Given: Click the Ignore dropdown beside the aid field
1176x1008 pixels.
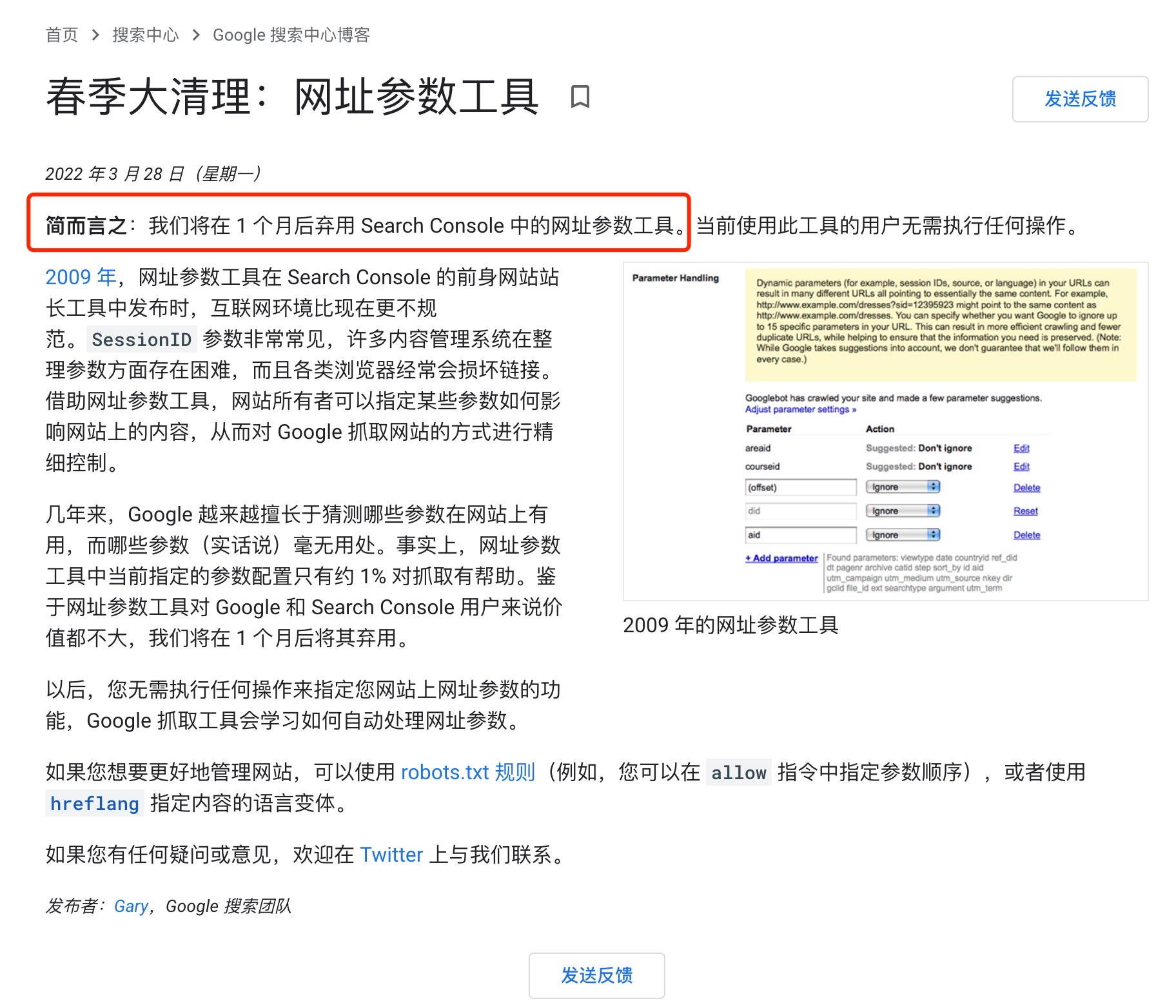Looking at the screenshot, I should (903, 535).
